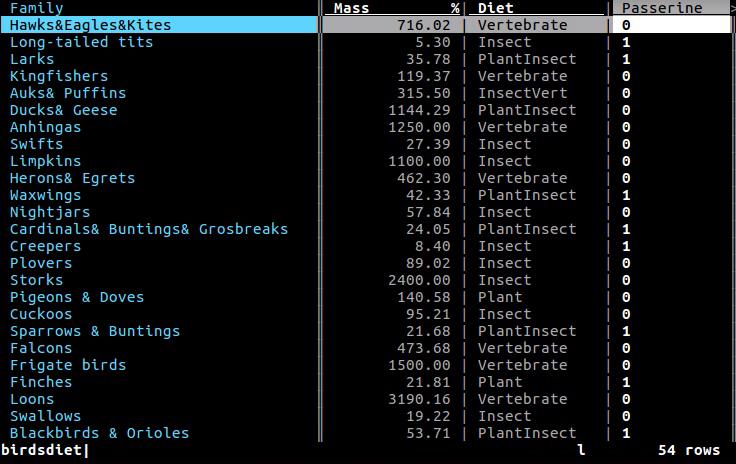Select the Cardinals& Buntings& Grosbreaks cell
The image size is (736, 464).
149,229
